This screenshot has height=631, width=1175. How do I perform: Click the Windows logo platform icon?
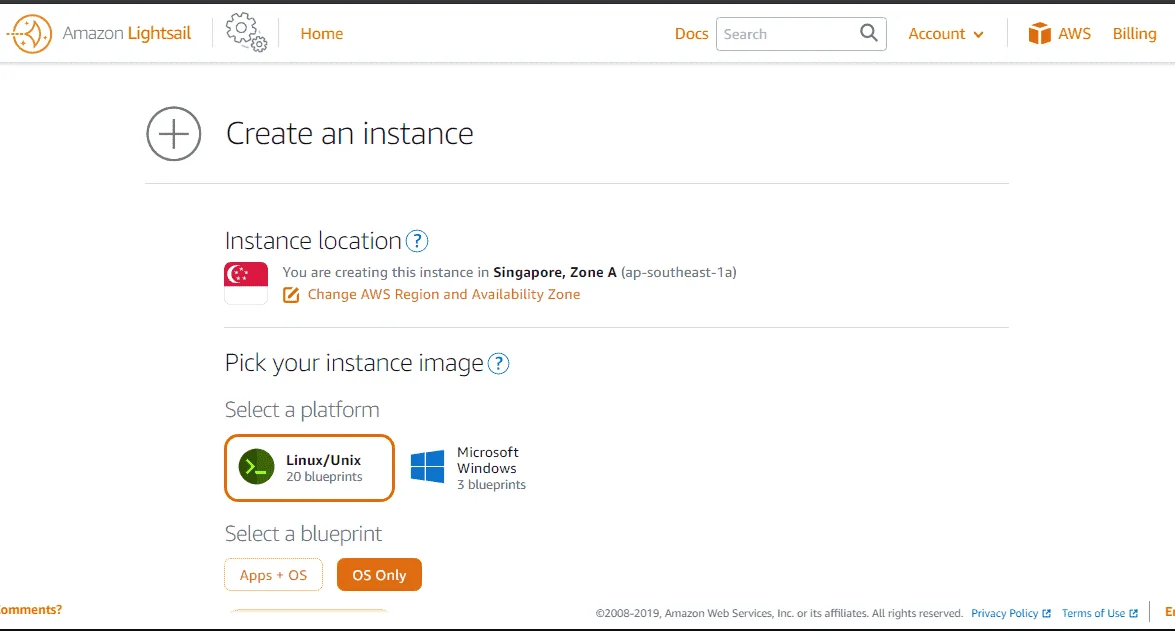[x=427, y=467]
